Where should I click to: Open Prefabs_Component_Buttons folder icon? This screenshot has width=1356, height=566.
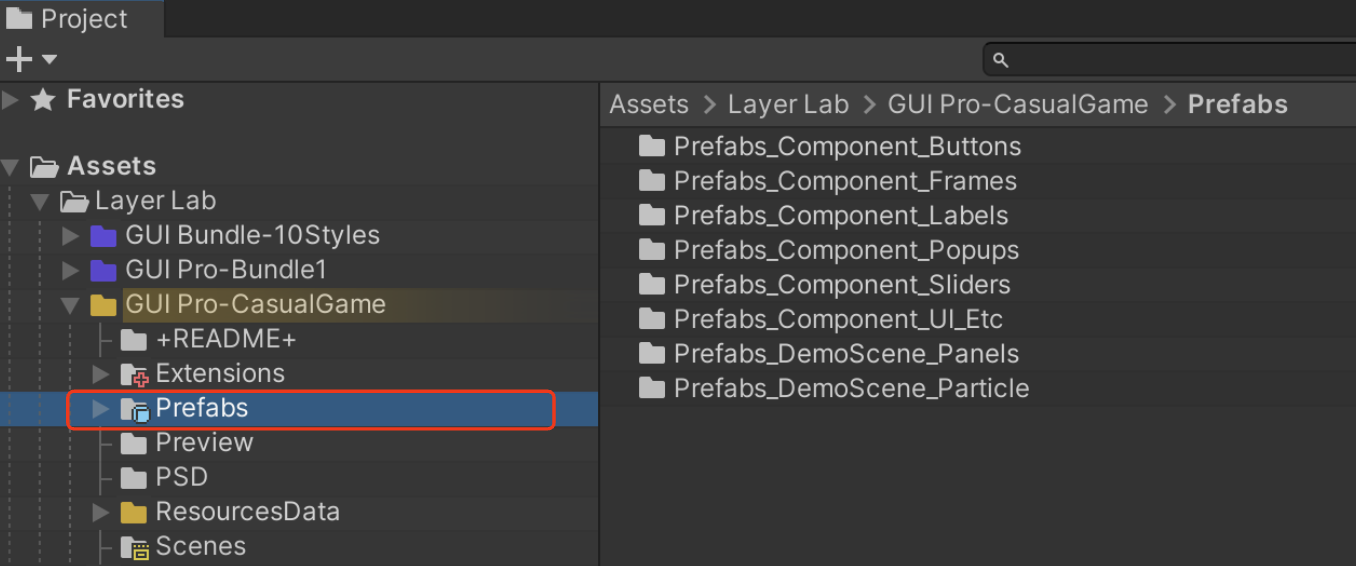click(652, 147)
